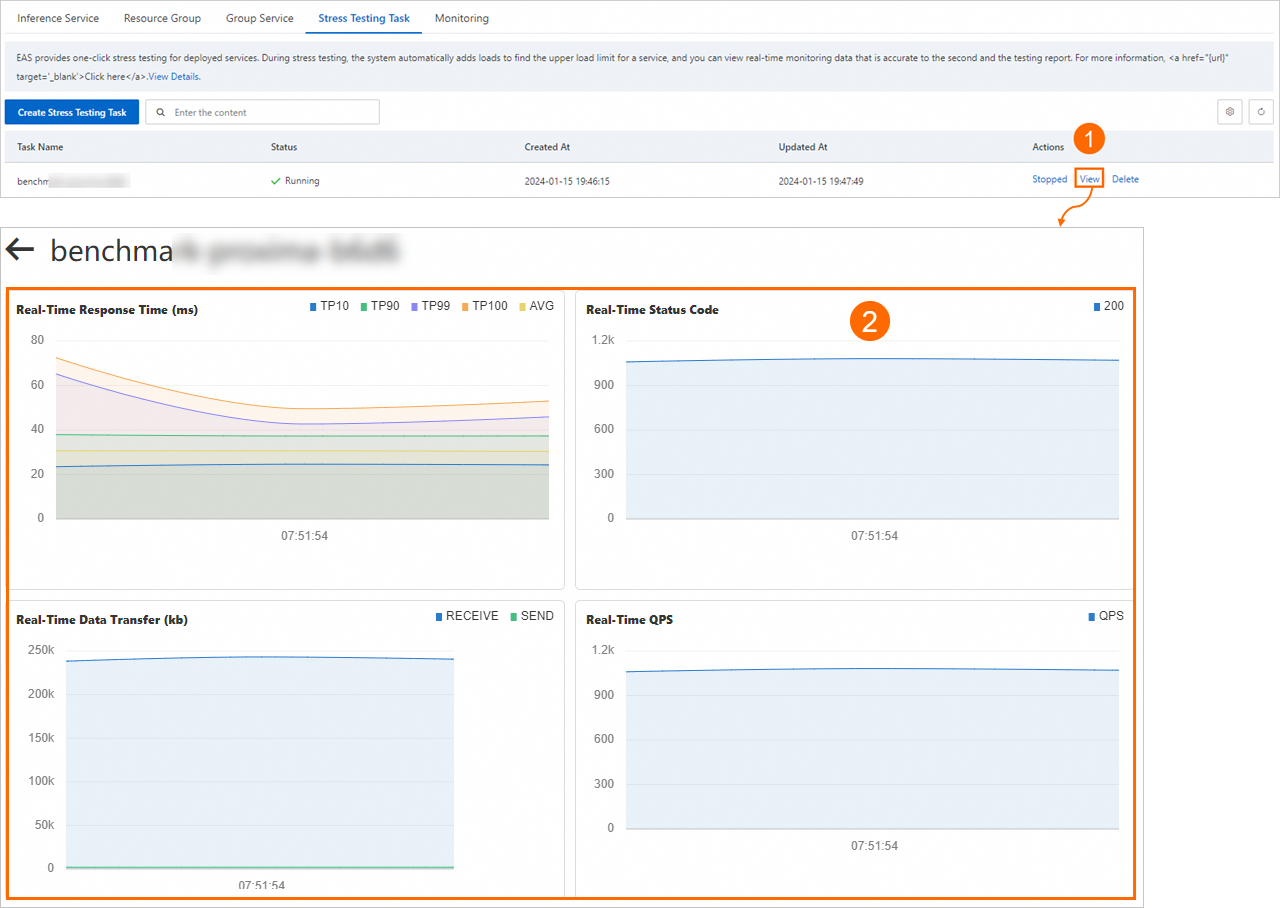Toggle the QPS series in the QPS chart legend
The height and width of the screenshot is (908, 1280).
click(x=1106, y=616)
